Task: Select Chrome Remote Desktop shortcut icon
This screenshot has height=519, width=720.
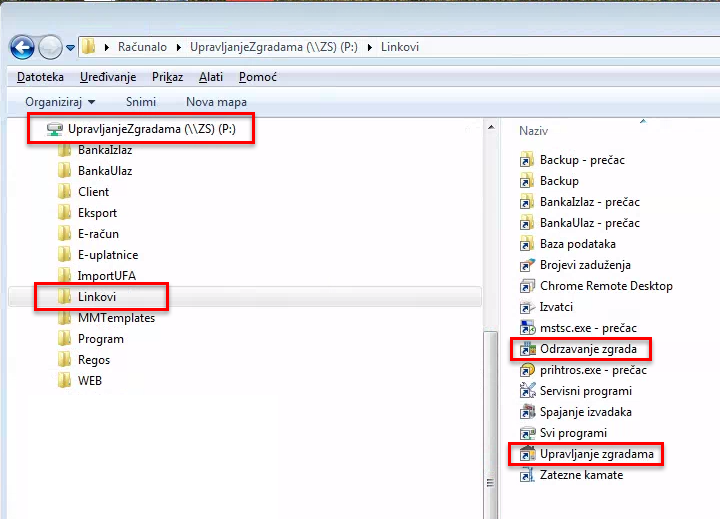Action: 527,286
